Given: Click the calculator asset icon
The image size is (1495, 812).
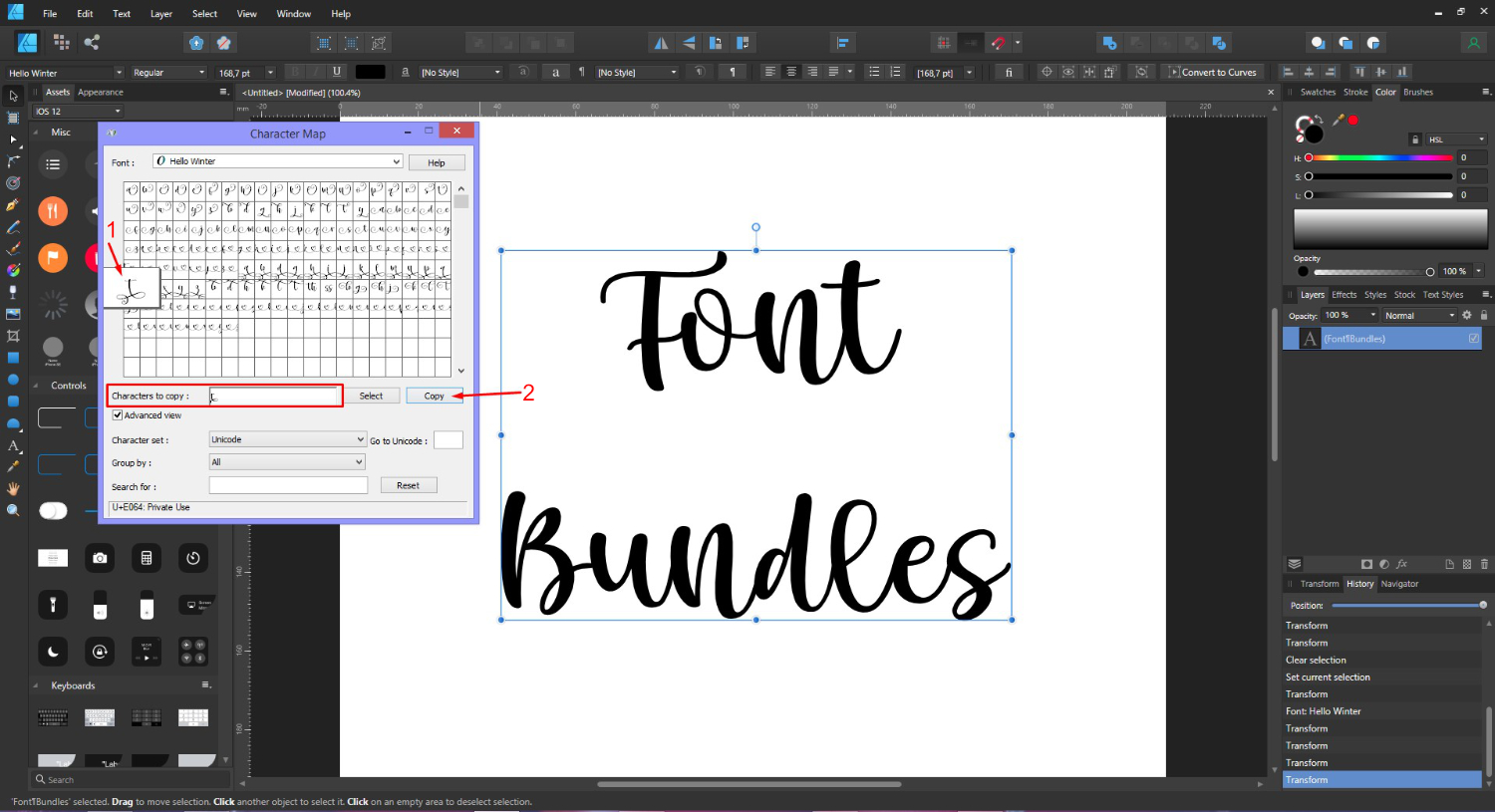Looking at the screenshot, I should pos(147,558).
